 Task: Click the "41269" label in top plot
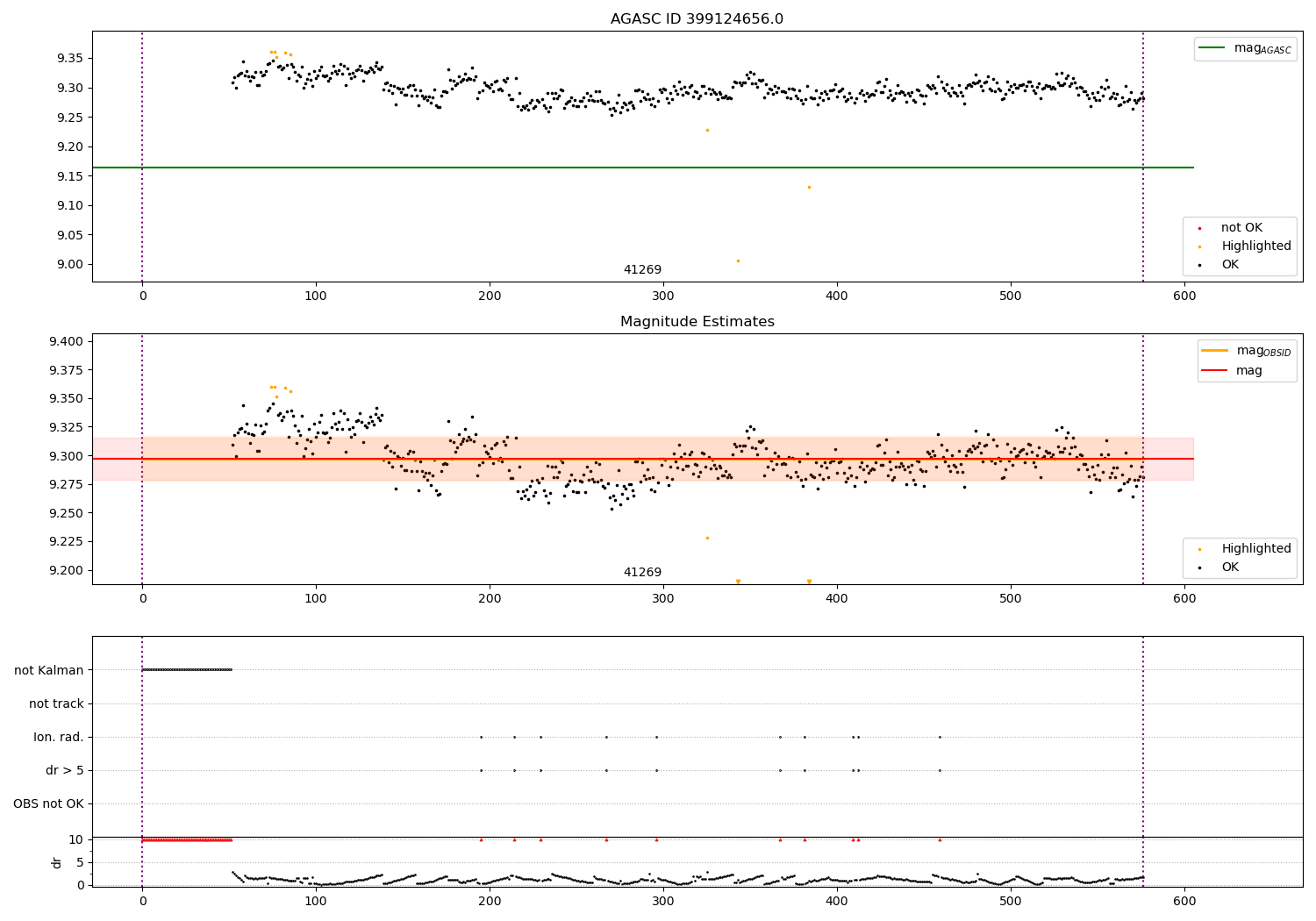642,270
